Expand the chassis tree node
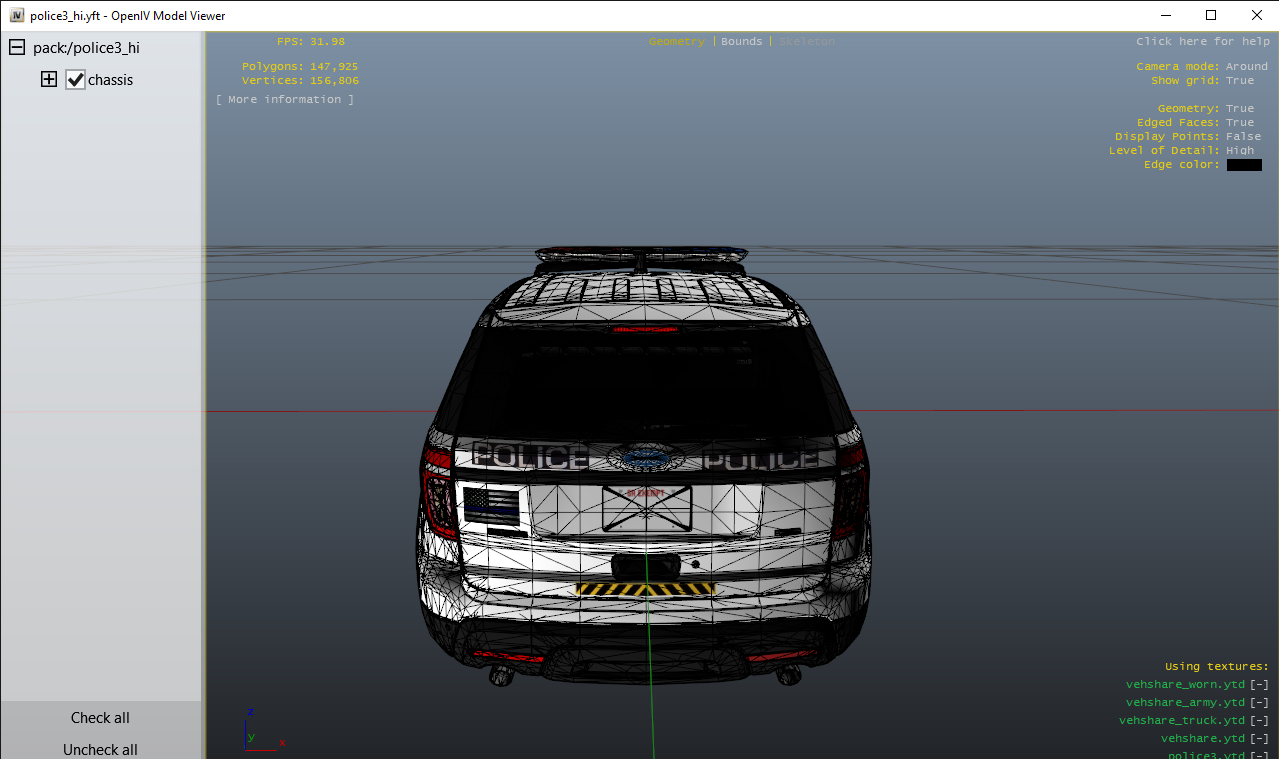Image resolution: width=1279 pixels, height=759 pixels. coord(49,80)
